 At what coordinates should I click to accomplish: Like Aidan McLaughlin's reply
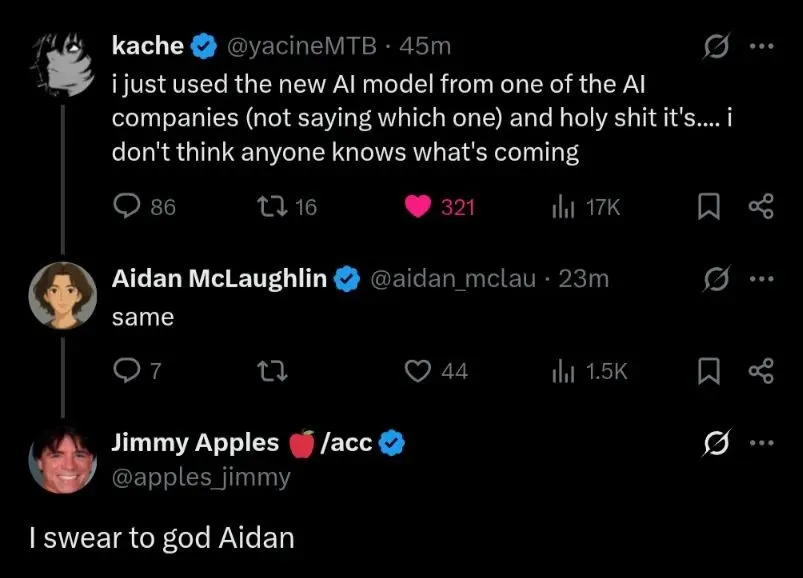[x=417, y=371]
